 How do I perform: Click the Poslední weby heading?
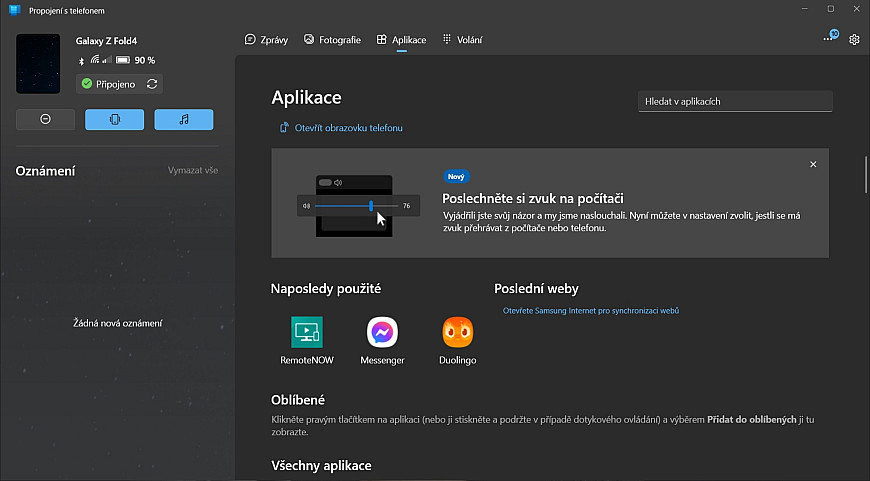coord(536,288)
